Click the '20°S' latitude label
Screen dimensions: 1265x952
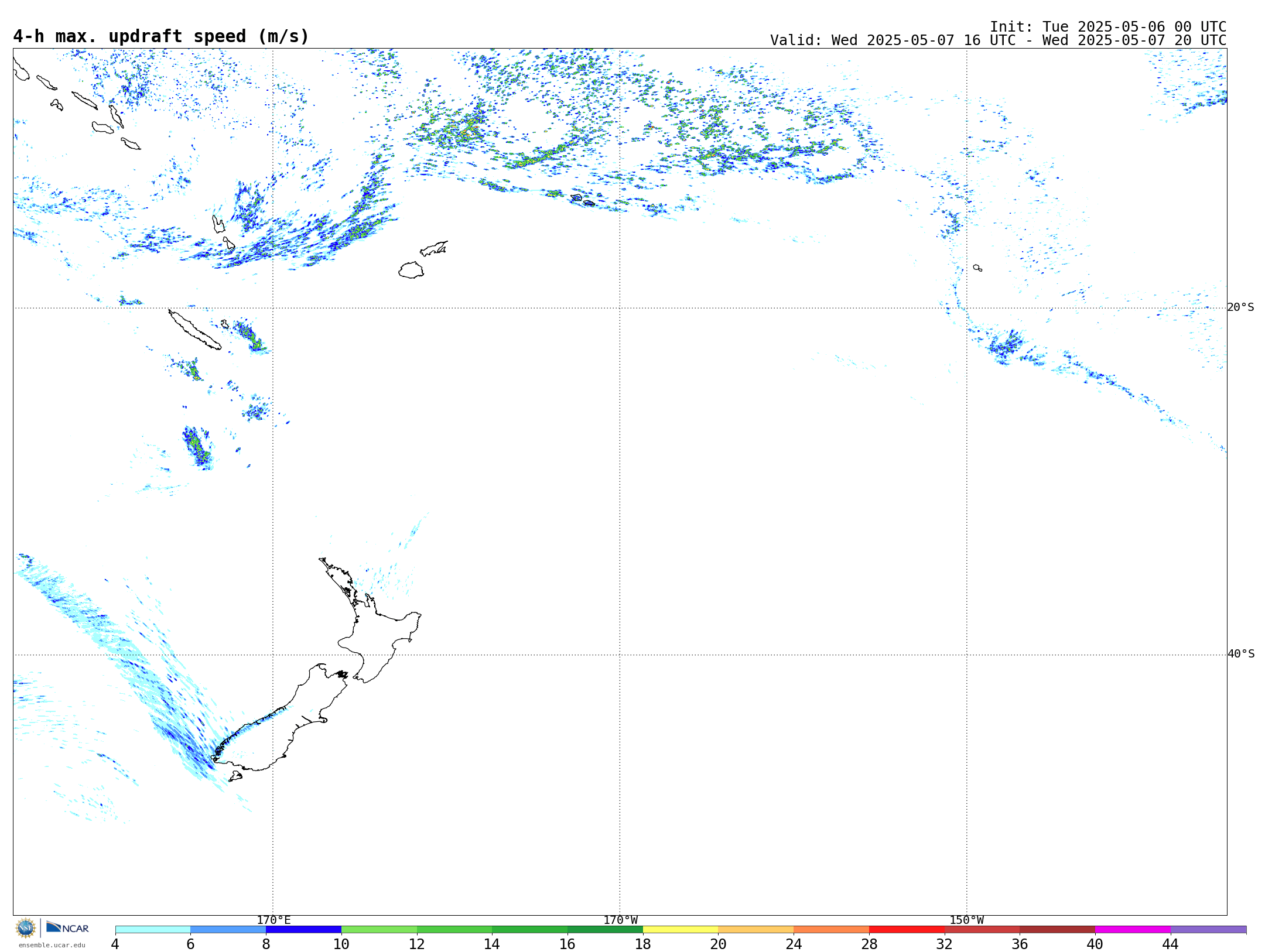(x=1241, y=307)
